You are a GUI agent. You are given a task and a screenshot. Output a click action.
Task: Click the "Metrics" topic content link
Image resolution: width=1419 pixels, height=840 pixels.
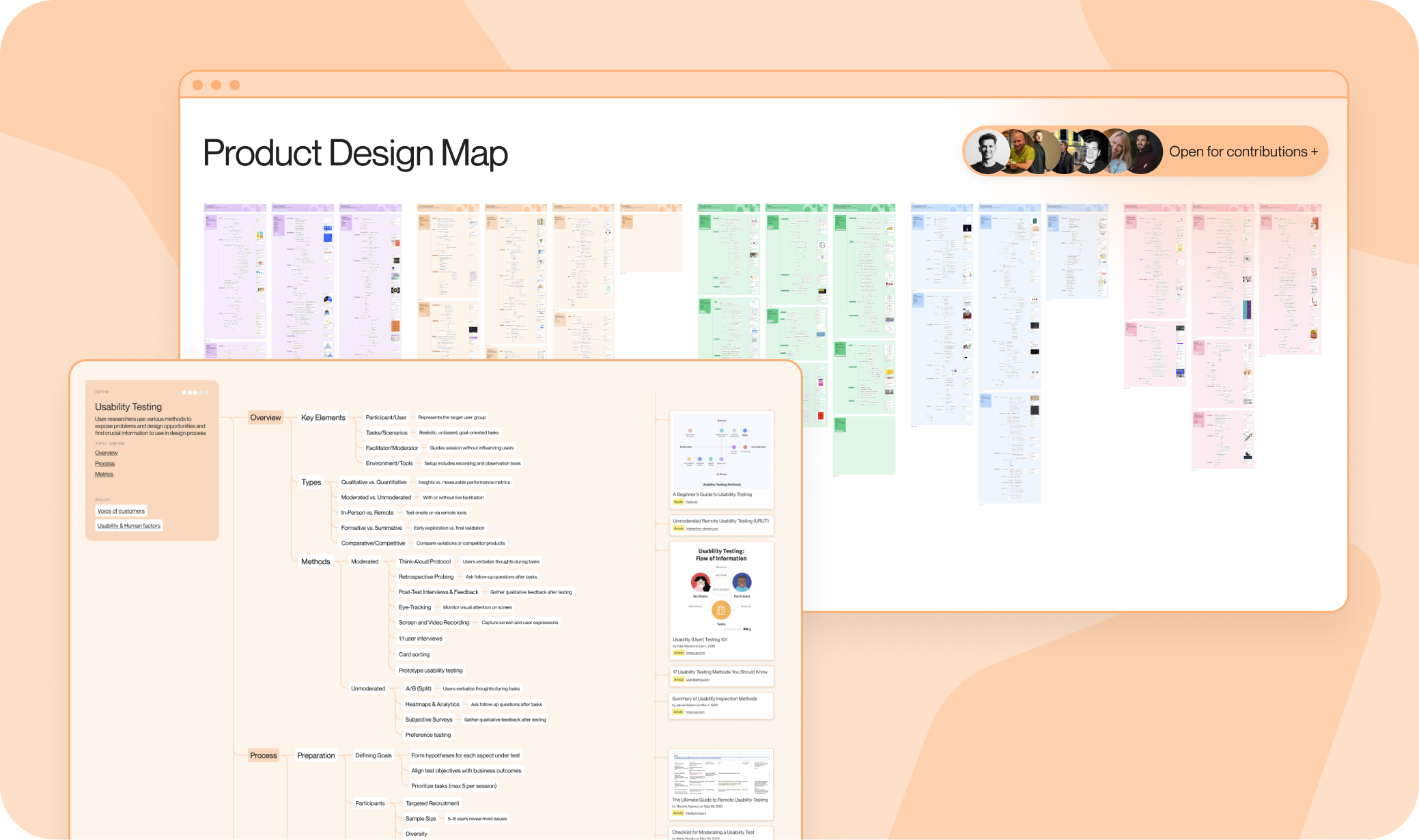pos(104,474)
